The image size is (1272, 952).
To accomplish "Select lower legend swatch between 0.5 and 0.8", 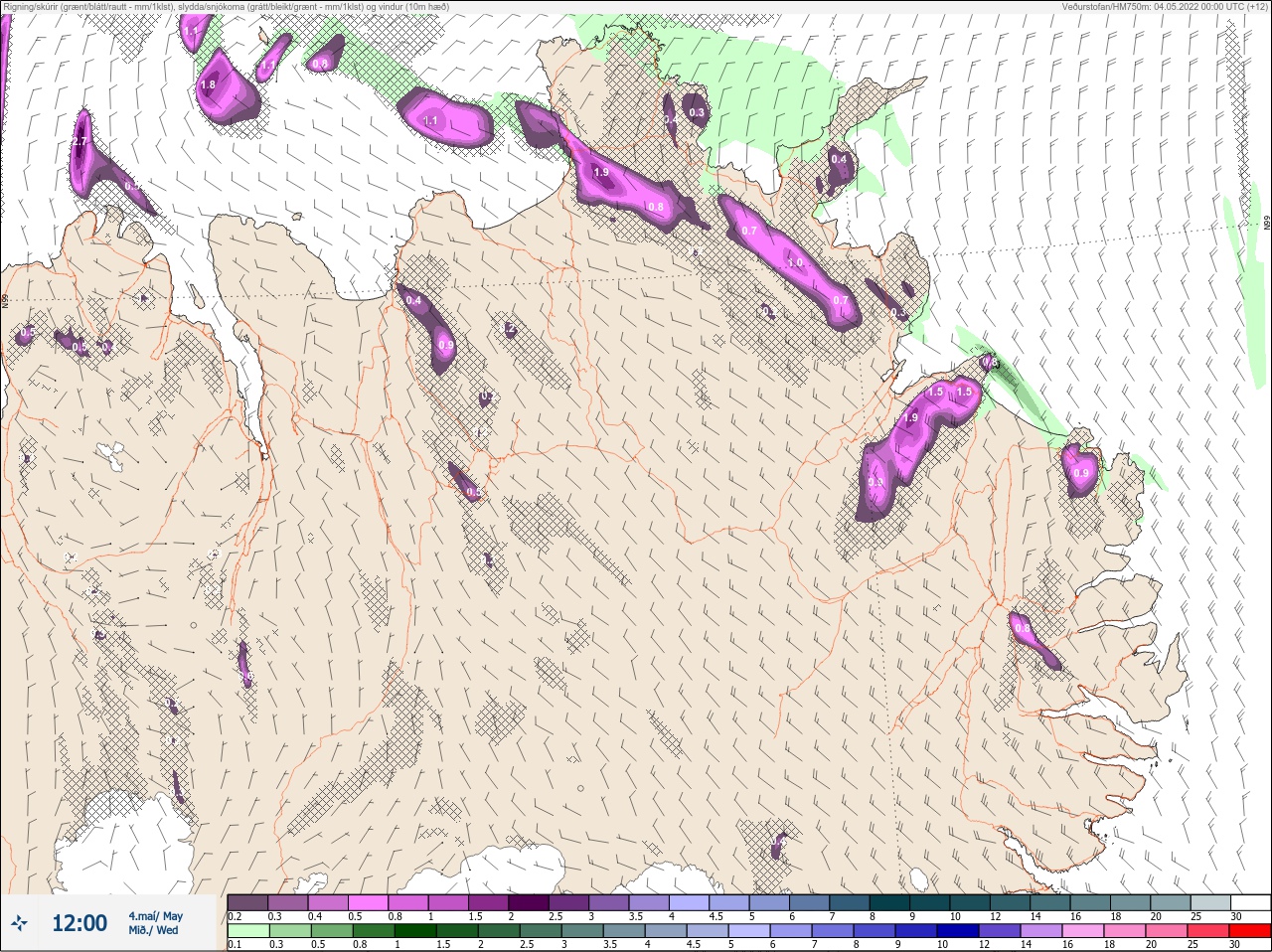I will pyautogui.click(x=332, y=931).
